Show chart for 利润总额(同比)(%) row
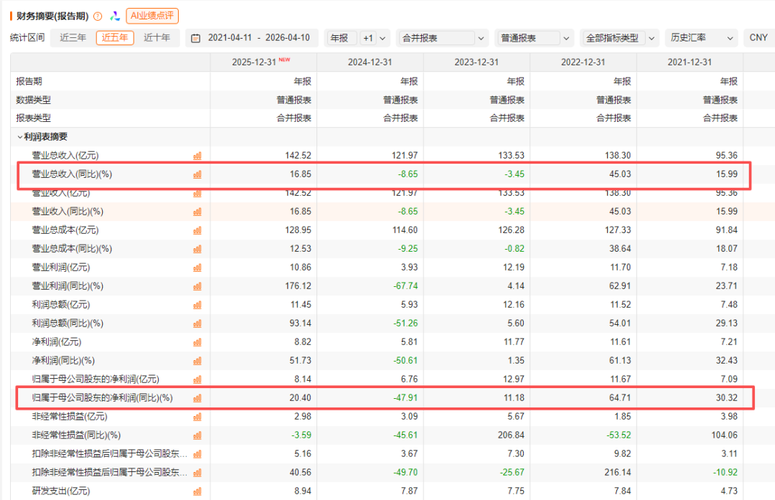This screenshot has width=775, height=500. coord(197,324)
